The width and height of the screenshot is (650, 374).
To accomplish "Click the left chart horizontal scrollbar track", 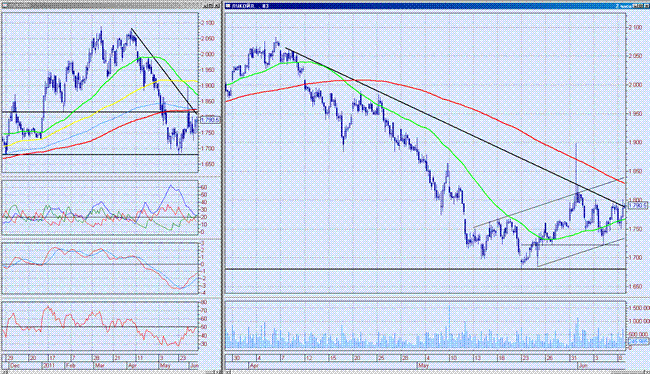I will tap(111, 372).
